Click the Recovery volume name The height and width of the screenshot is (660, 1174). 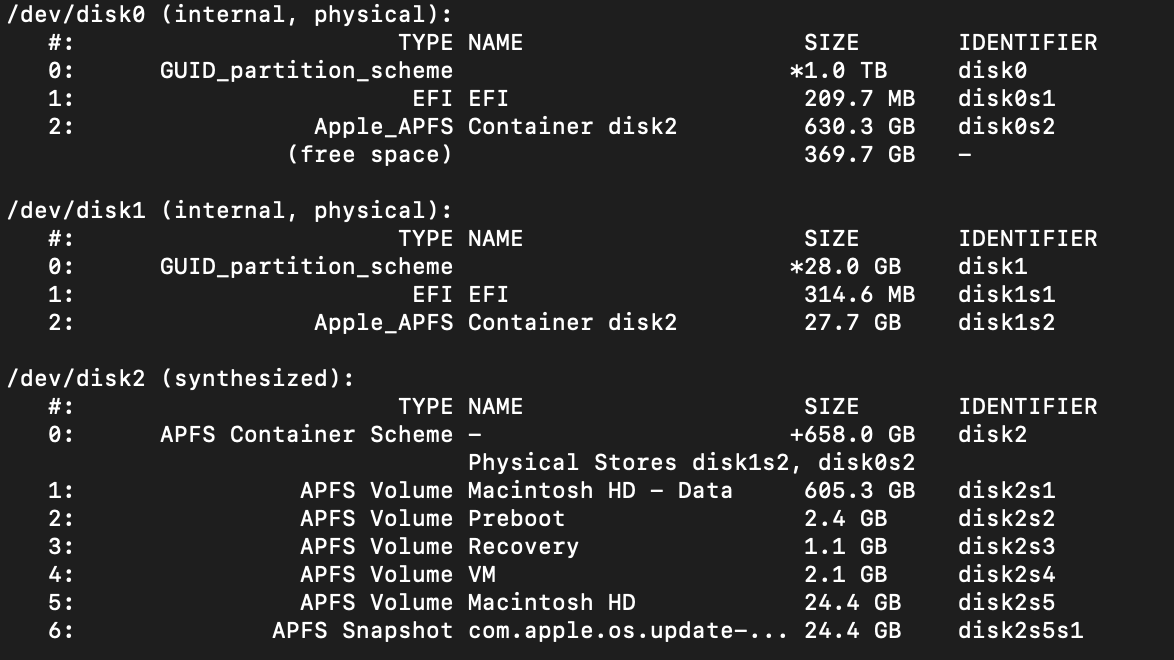pyautogui.click(x=523, y=547)
